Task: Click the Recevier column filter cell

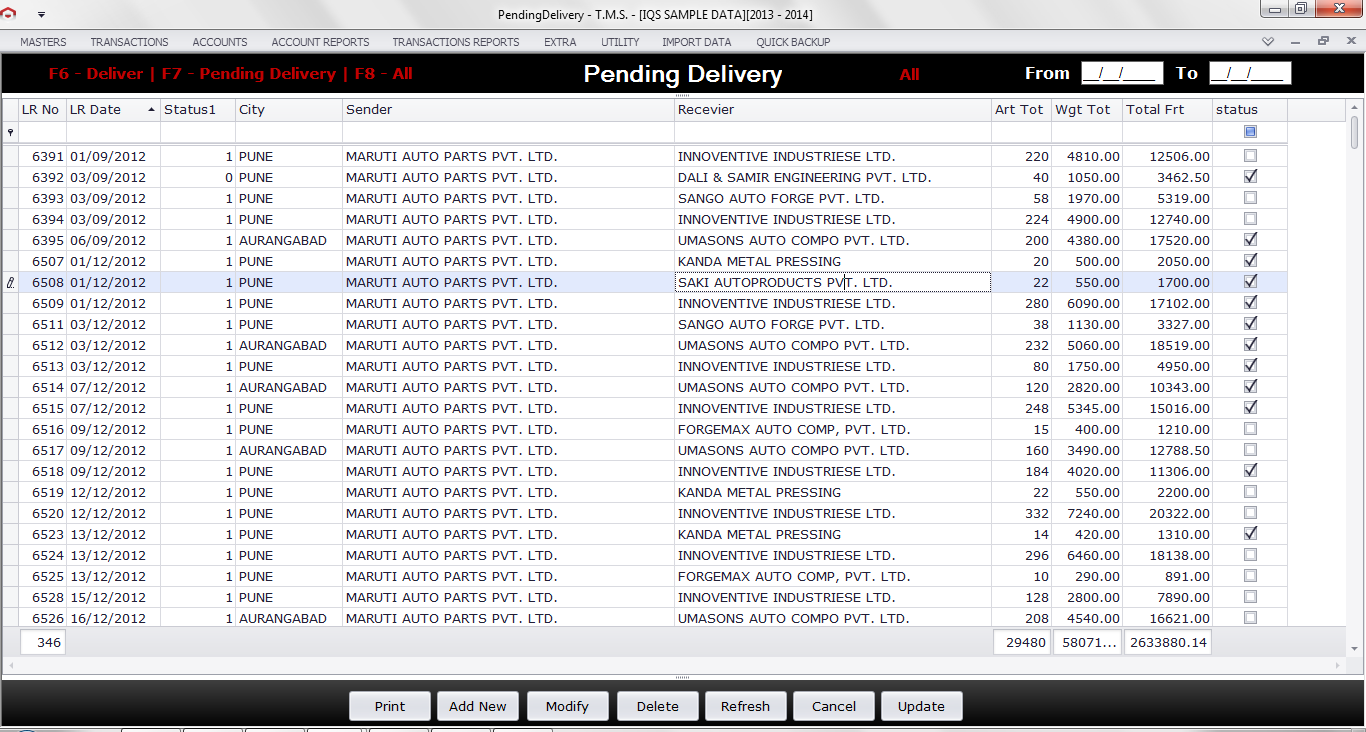Action: 833,132
